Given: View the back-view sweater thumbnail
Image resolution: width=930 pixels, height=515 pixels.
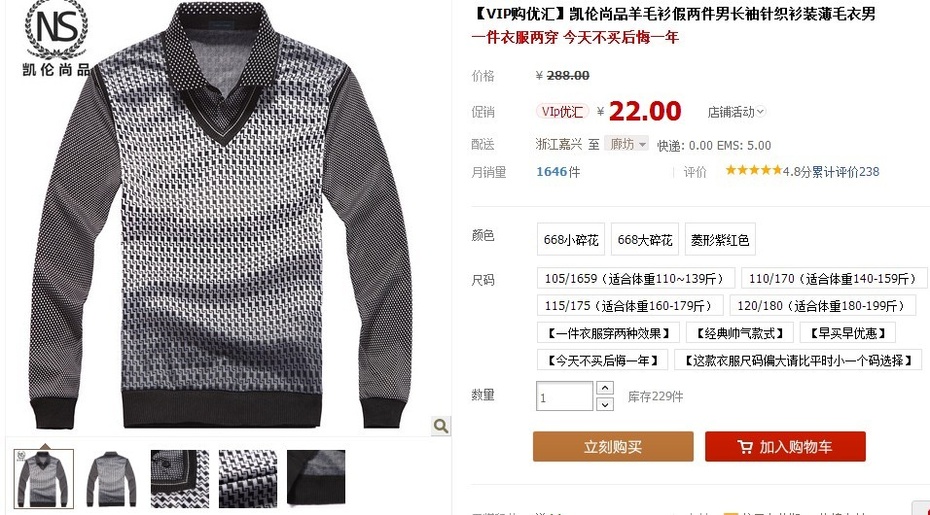Looking at the screenshot, I should point(112,479).
